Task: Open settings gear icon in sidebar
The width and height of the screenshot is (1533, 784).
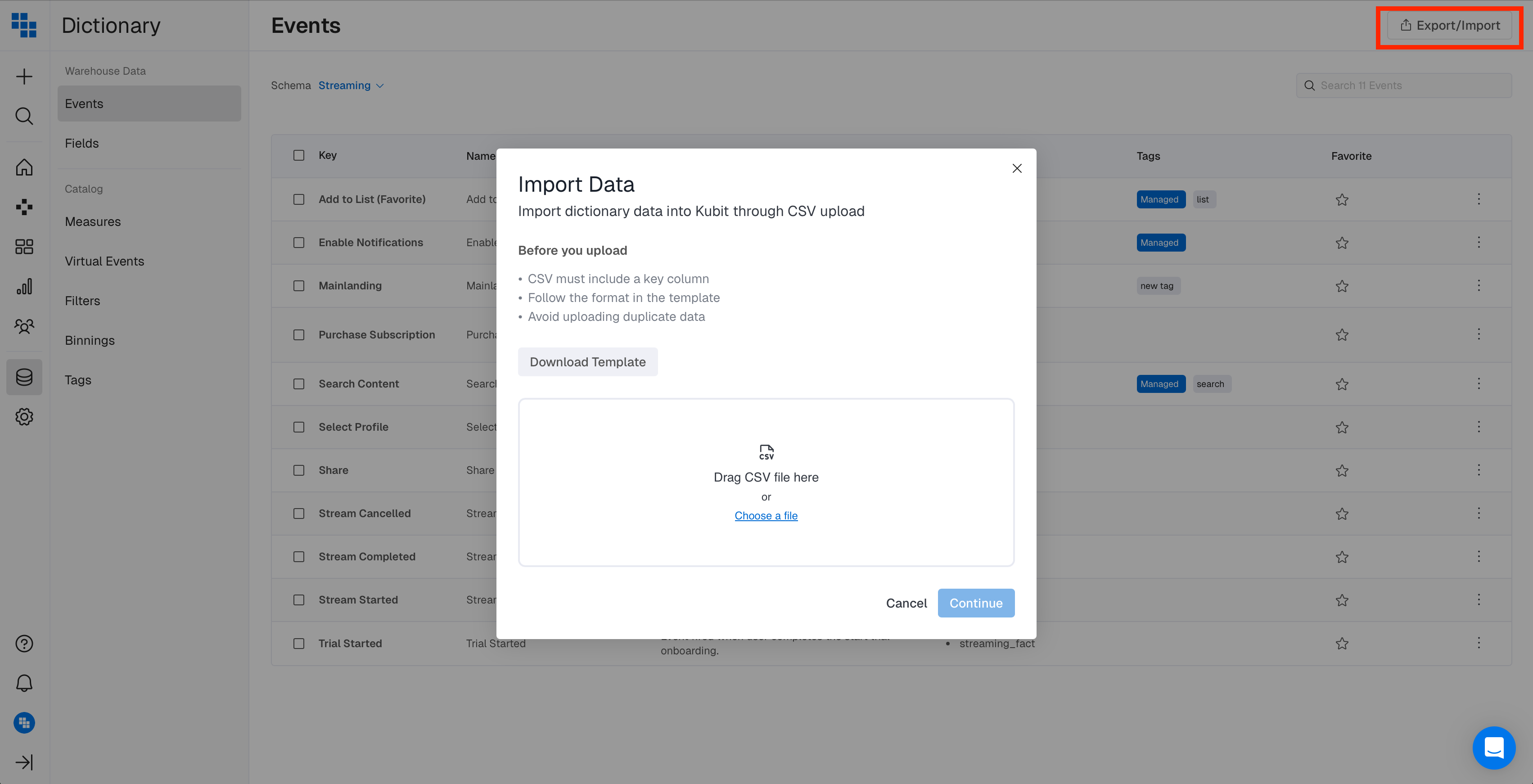Action: tap(24, 417)
